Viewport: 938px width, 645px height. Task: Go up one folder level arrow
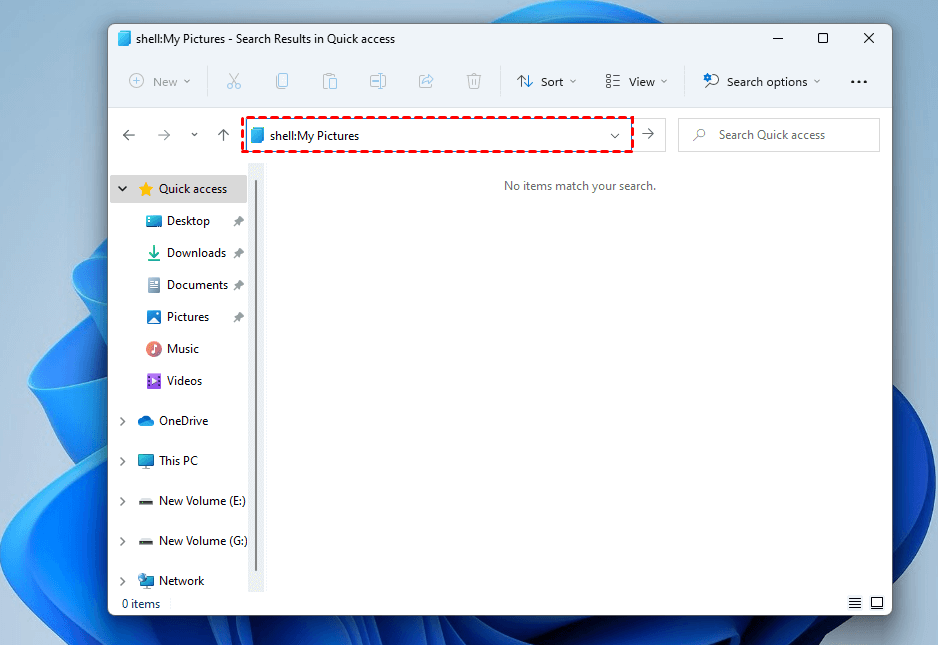(x=223, y=135)
